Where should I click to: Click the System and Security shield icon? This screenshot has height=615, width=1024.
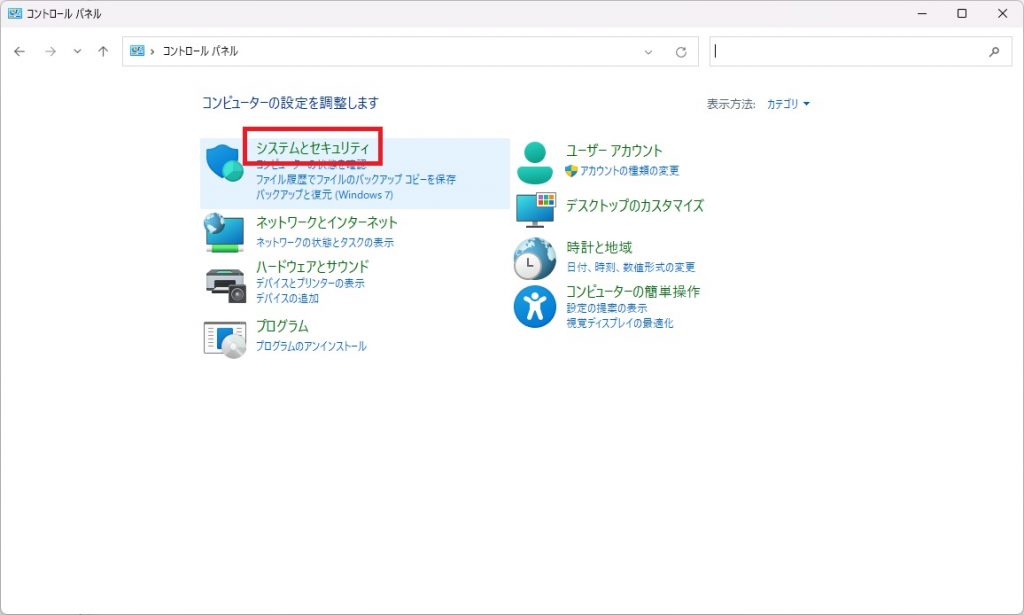[x=225, y=163]
